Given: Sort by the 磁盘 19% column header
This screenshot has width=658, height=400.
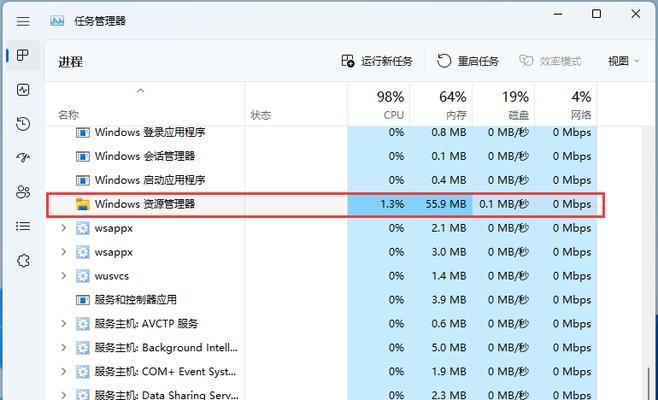Looking at the screenshot, I should [504, 104].
